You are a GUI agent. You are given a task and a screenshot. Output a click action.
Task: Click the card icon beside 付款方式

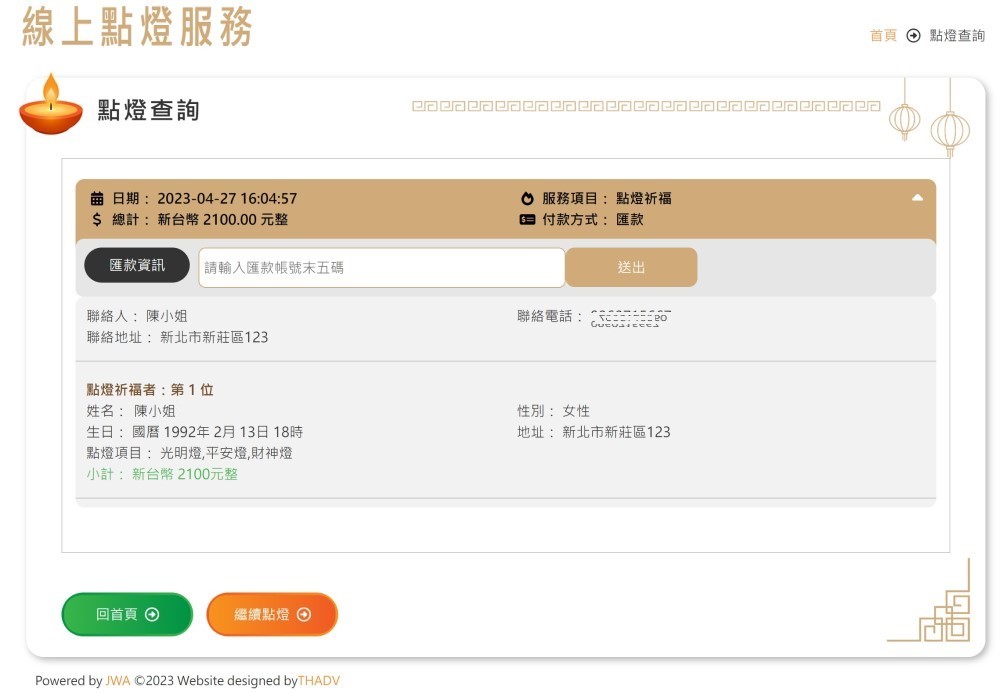(528, 220)
